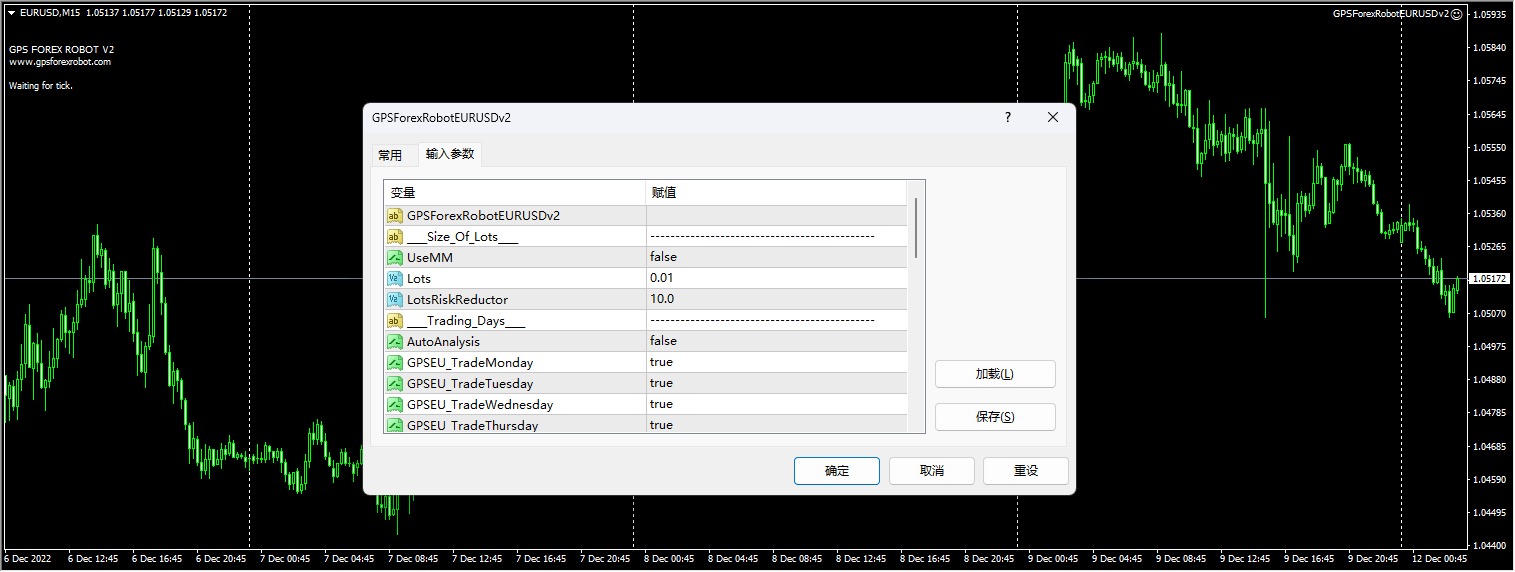Select the 输入参数 tab
Screen dimensions: 1515x572
(x=450, y=154)
